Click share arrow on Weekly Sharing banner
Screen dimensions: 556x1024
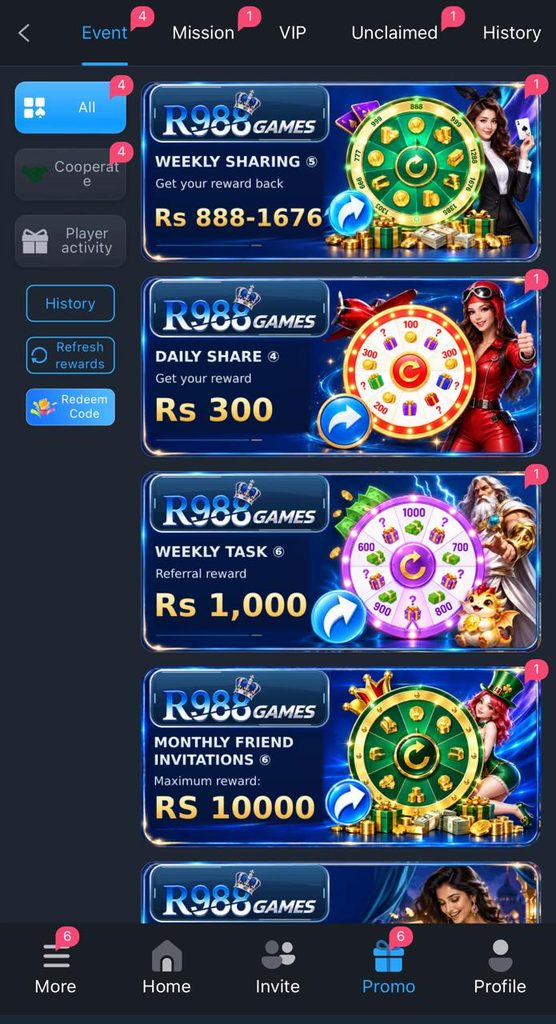click(351, 213)
